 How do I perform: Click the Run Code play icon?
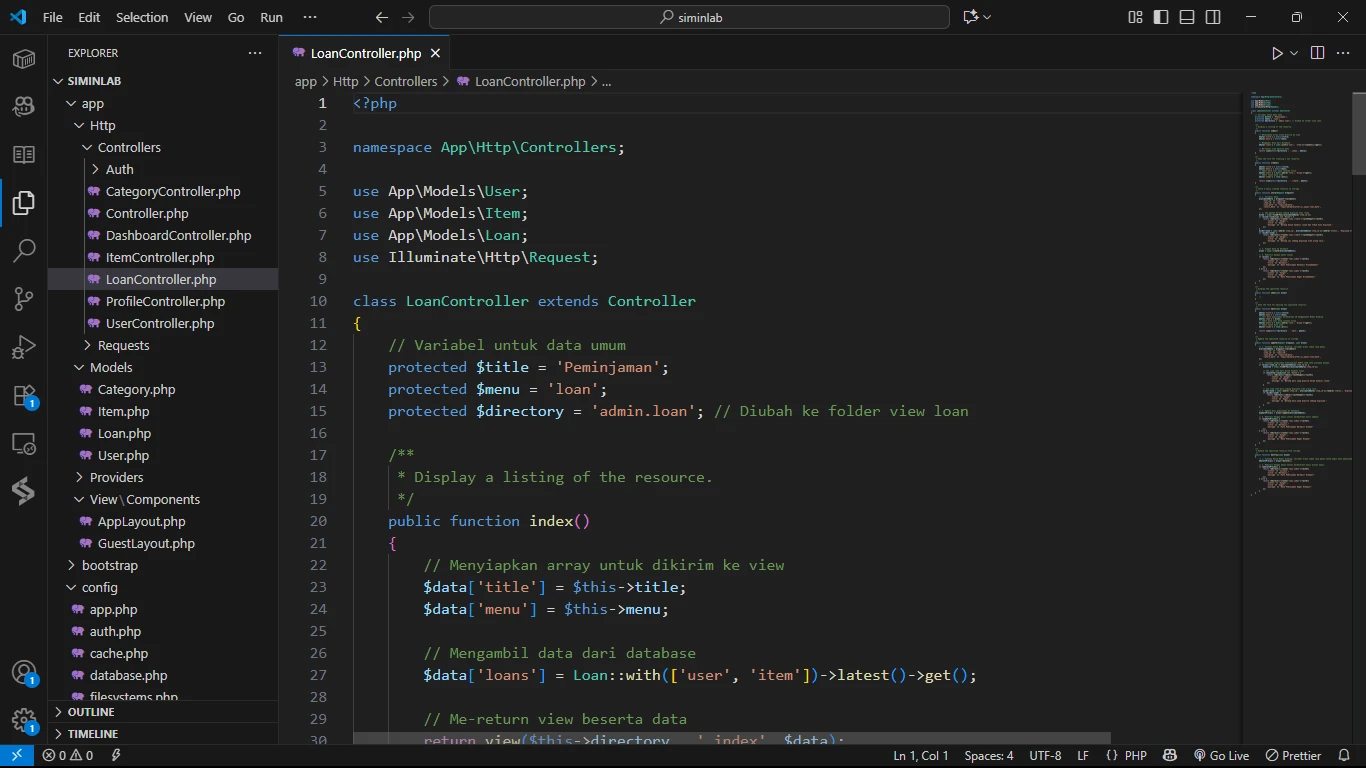coord(1277,53)
